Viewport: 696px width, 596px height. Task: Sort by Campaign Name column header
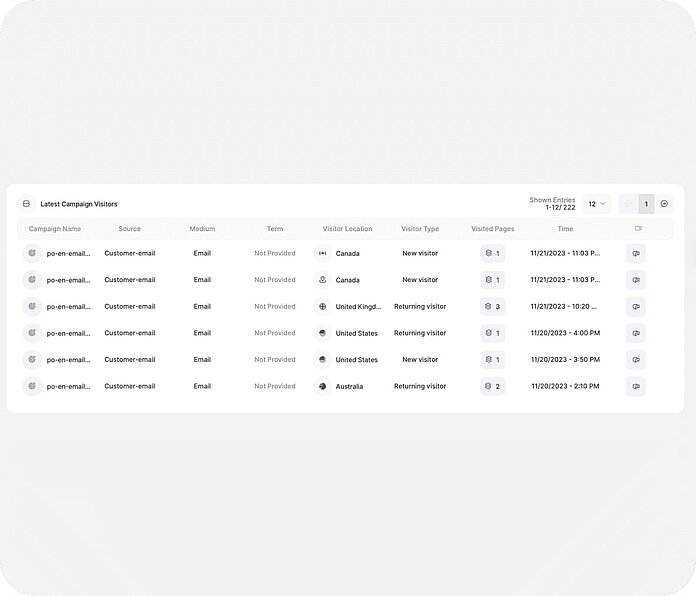(x=55, y=229)
